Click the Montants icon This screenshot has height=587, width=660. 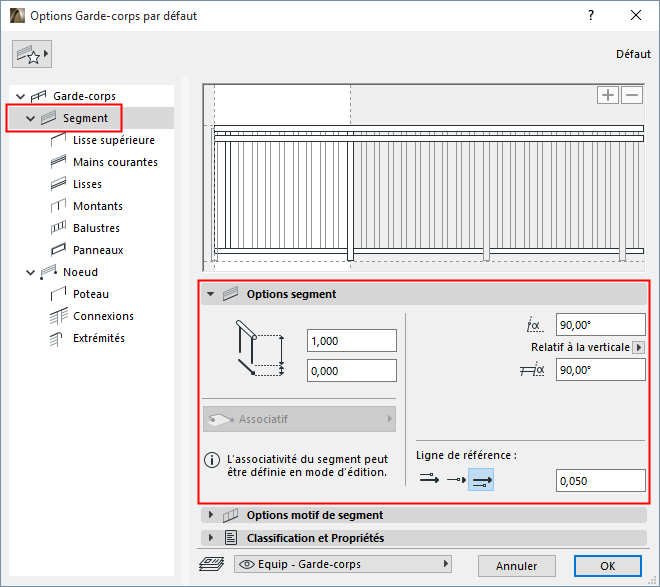[x=58, y=206]
